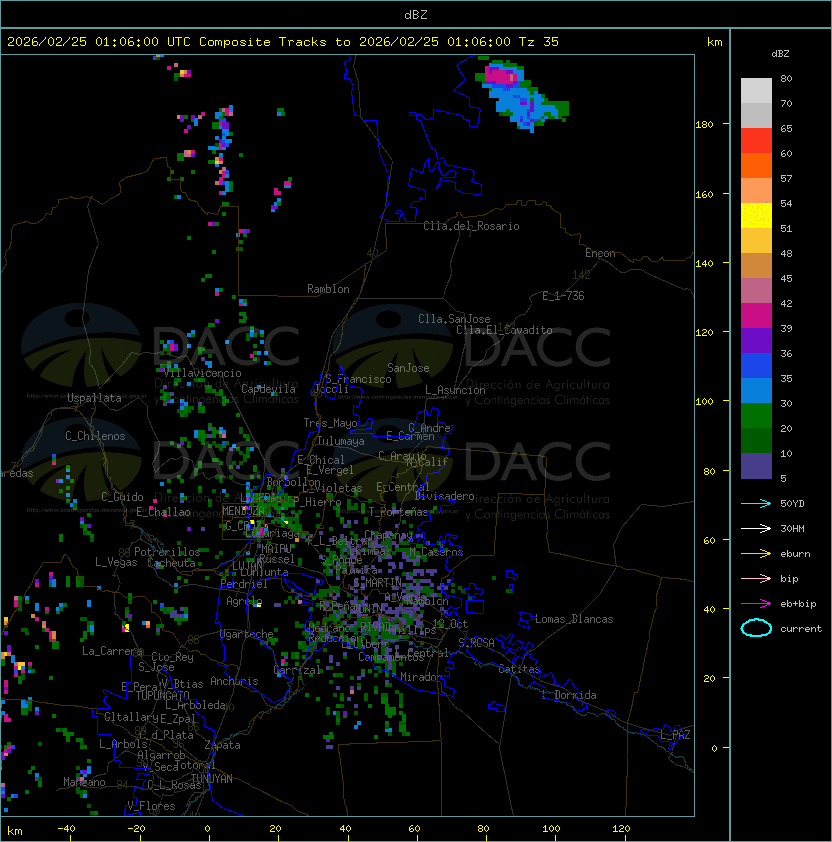Select the dark orange swatch between 60 and 57
The width and height of the screenshot is (832, 842).
(756, 165)
